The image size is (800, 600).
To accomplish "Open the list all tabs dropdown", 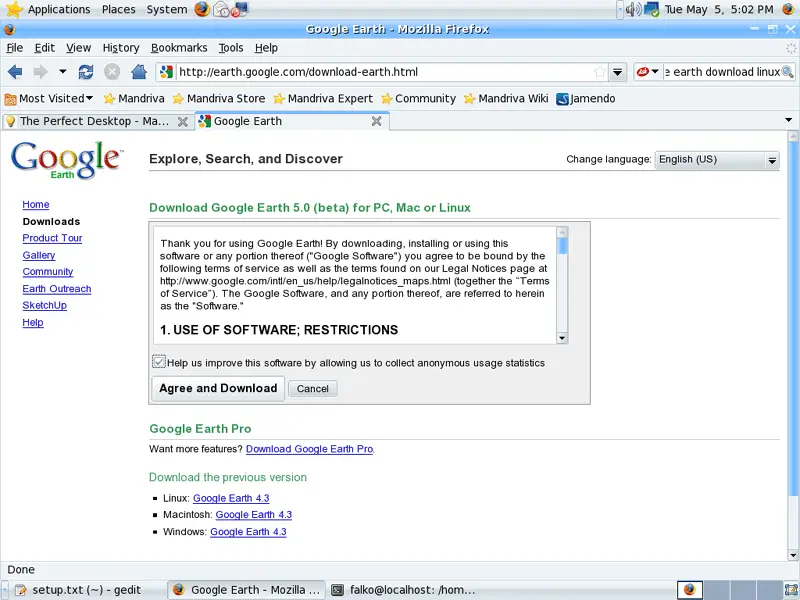I will [x=788, y=120].
